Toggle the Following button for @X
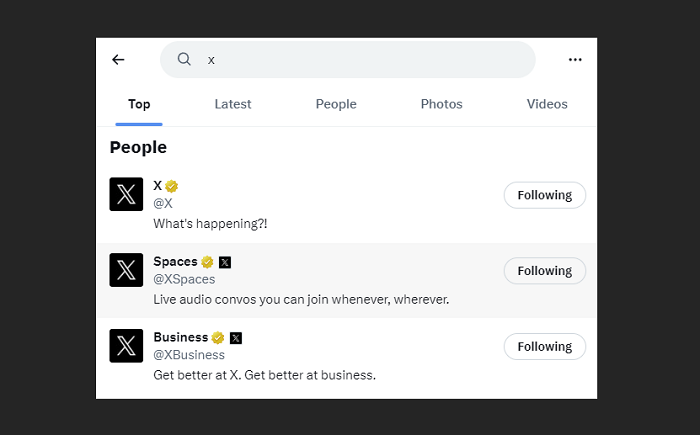Screen dimensions: 700x435 tap(544, 195)
